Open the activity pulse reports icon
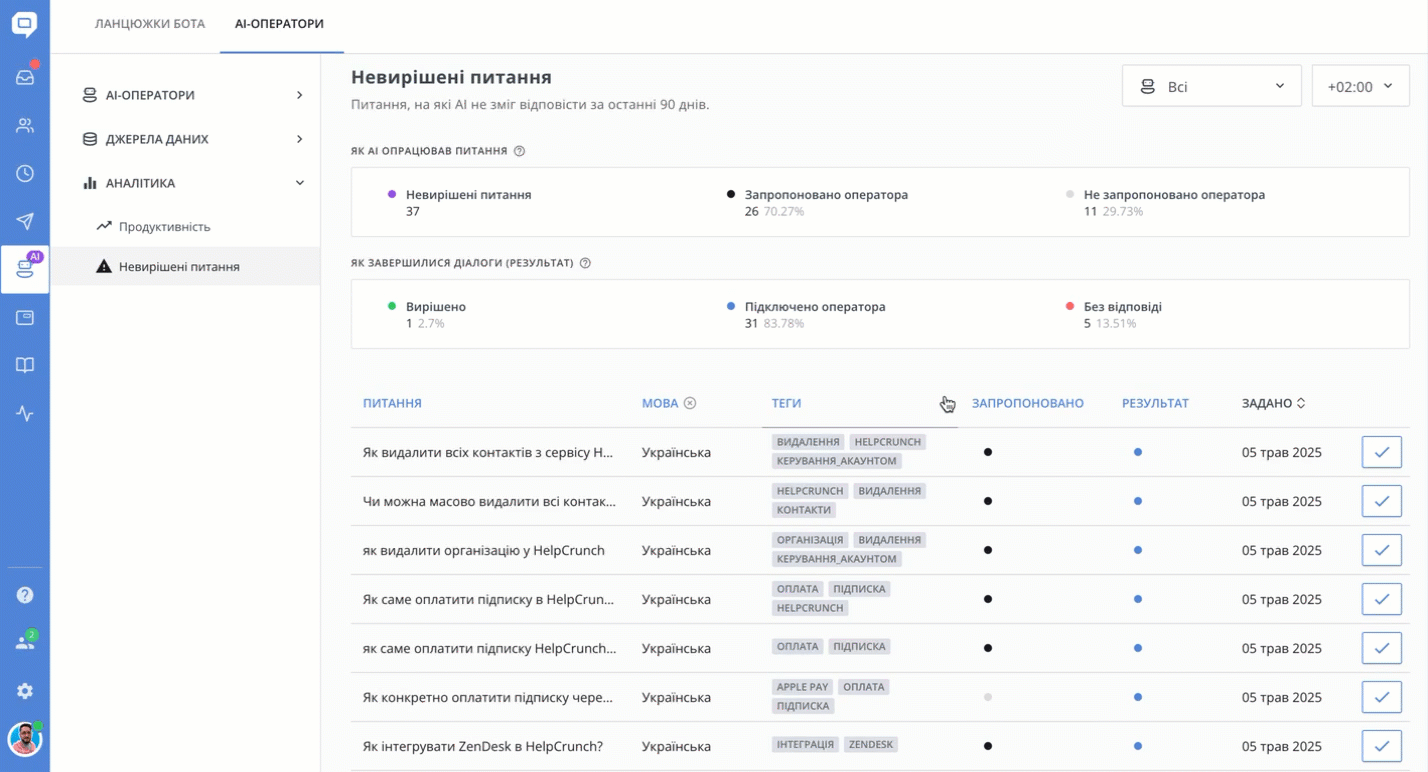Image resolution: width=1428 pixels, height=772 pixels. pos(25,413)
